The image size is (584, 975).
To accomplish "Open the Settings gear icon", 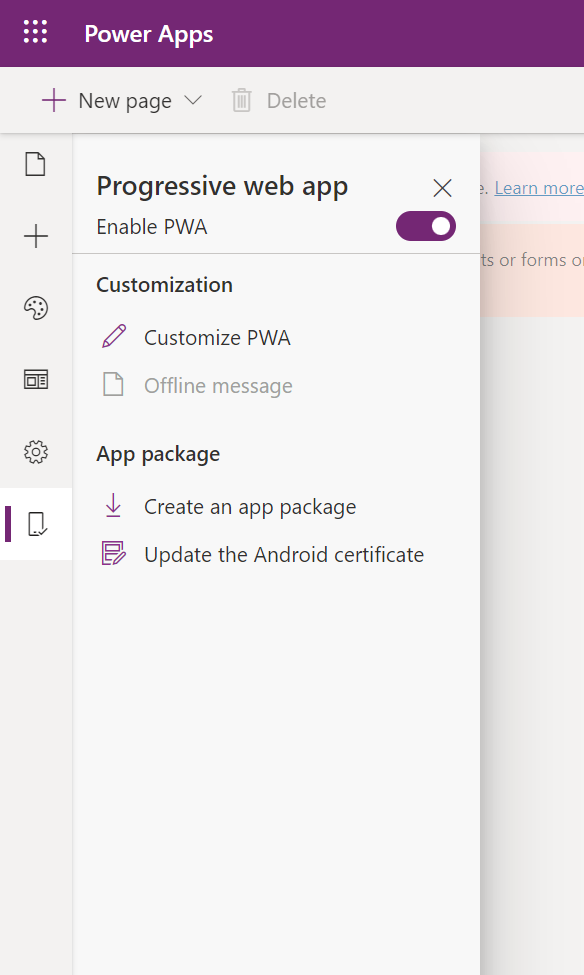I will pos(35,452).
